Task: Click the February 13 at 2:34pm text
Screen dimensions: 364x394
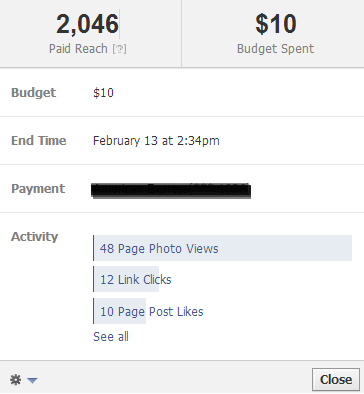Action: click(x=156, y=141)
